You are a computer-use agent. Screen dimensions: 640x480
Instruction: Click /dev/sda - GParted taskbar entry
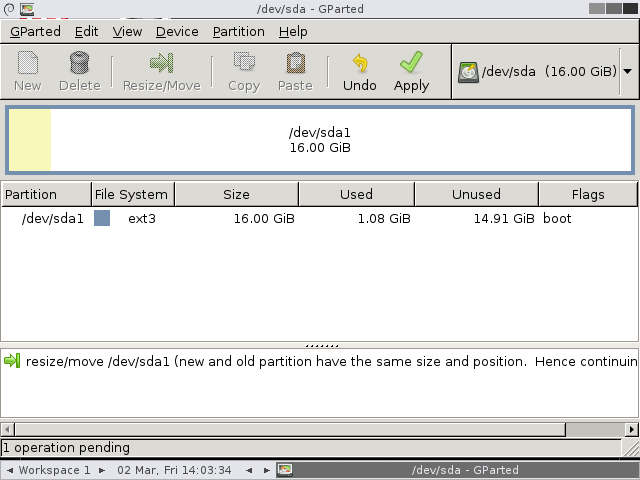[458, 470]
